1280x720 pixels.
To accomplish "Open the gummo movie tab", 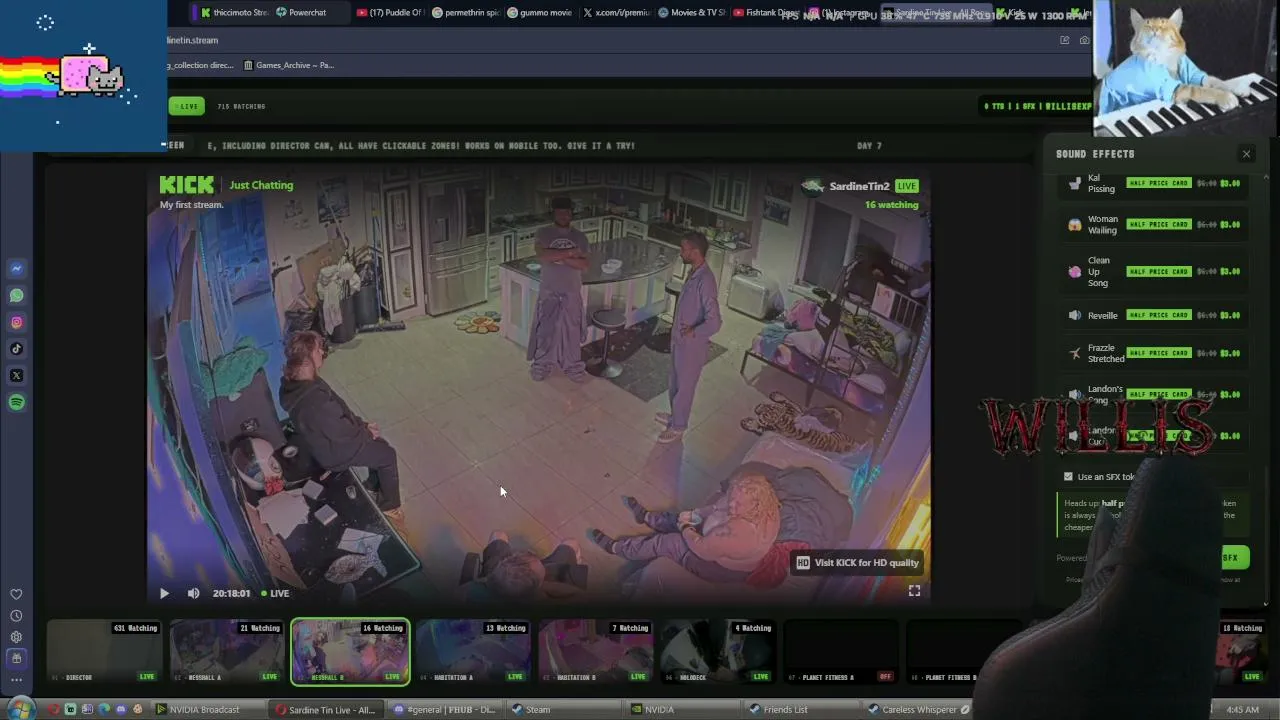I will tap(540, 13).
